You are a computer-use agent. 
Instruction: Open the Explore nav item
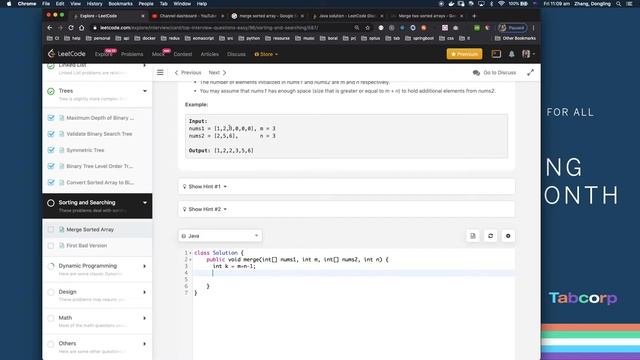(104, 54)
